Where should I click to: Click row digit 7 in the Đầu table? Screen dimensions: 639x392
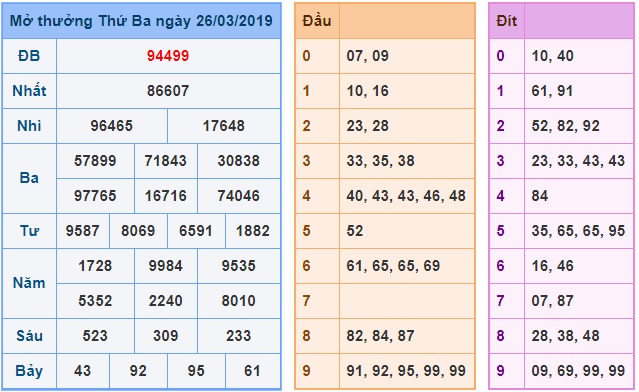click(x=306, y=301)
